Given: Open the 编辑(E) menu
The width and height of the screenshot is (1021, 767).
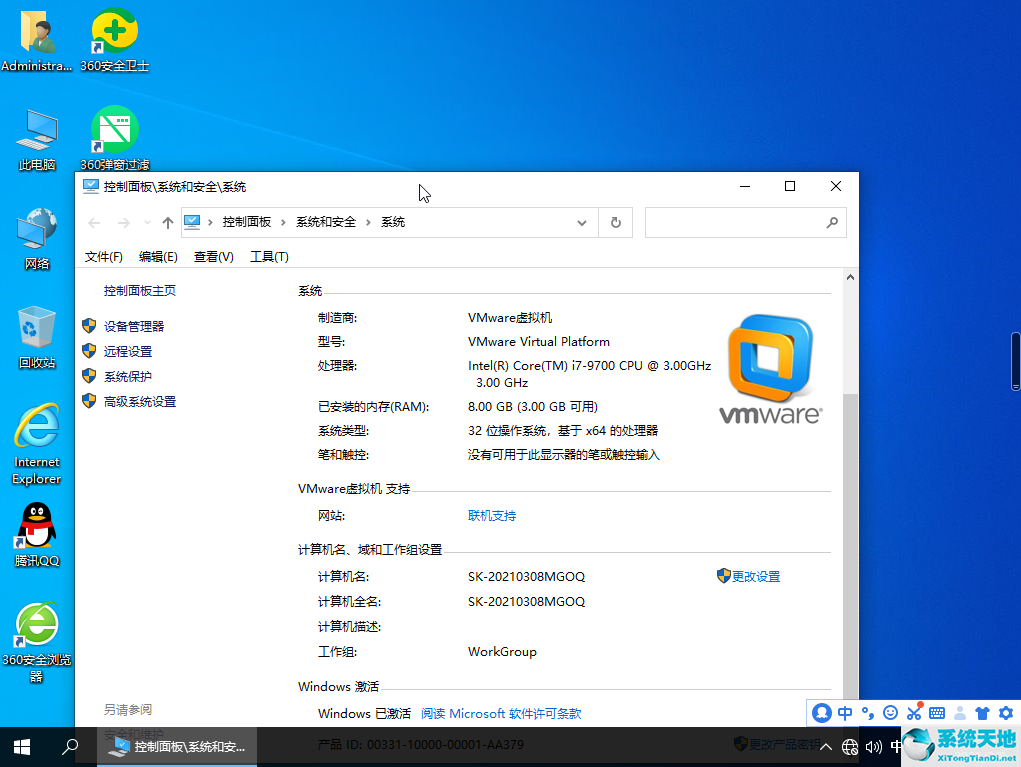Looking at the screenshot, I should (x=158, y=257).
